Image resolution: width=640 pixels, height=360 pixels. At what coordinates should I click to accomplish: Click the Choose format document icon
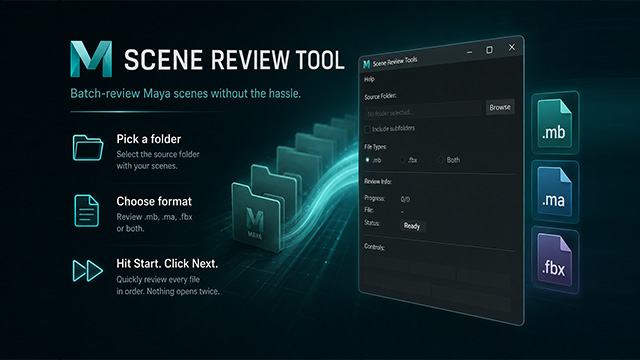[87, 211]
